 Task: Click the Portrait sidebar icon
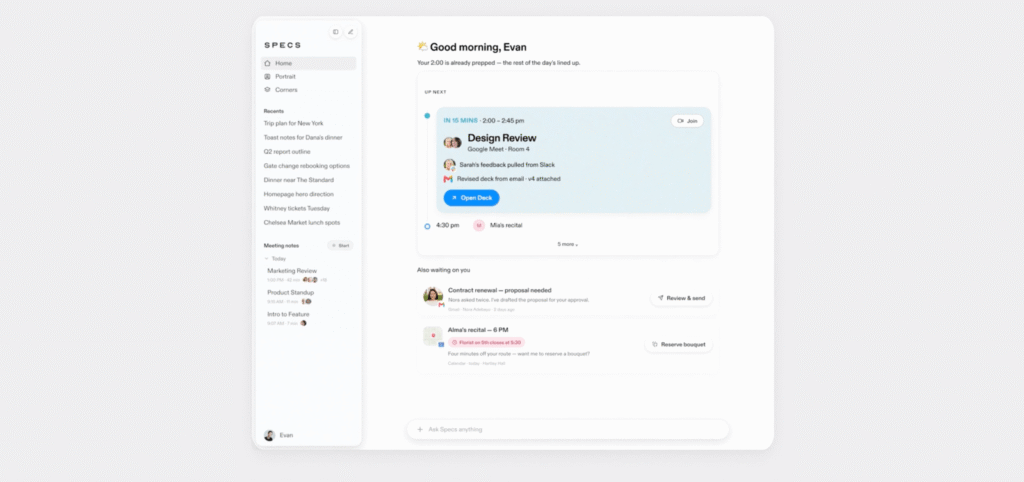pos(267,76)
